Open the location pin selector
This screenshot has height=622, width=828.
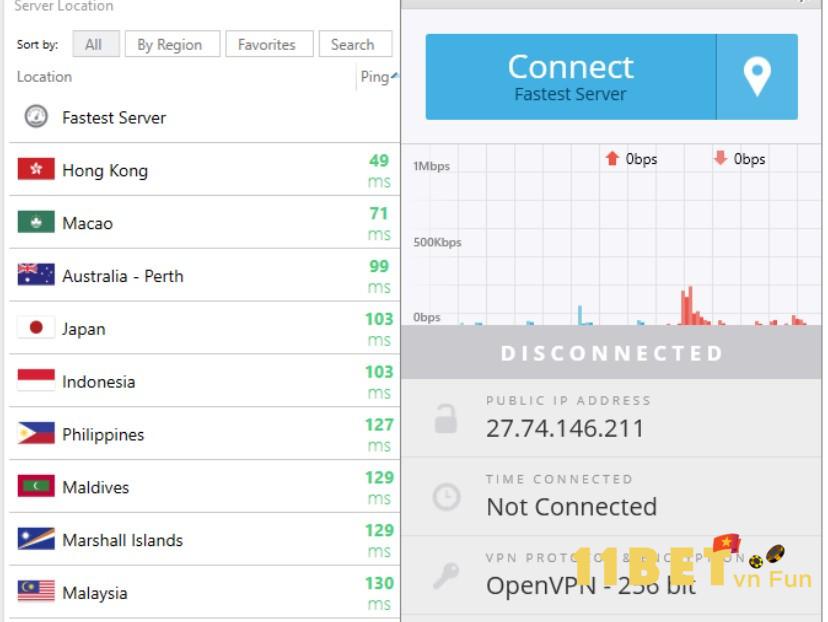[x=757, y=77]
